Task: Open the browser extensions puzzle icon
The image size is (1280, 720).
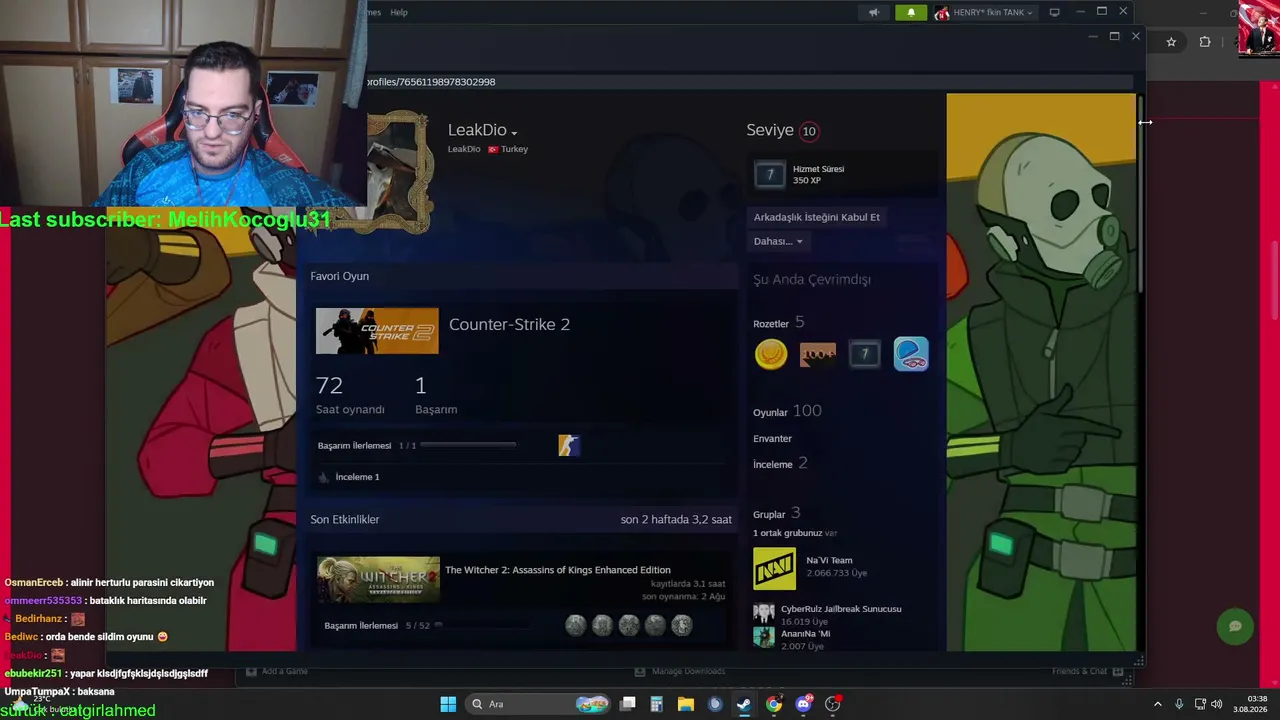Action: tap(1205, 42)
